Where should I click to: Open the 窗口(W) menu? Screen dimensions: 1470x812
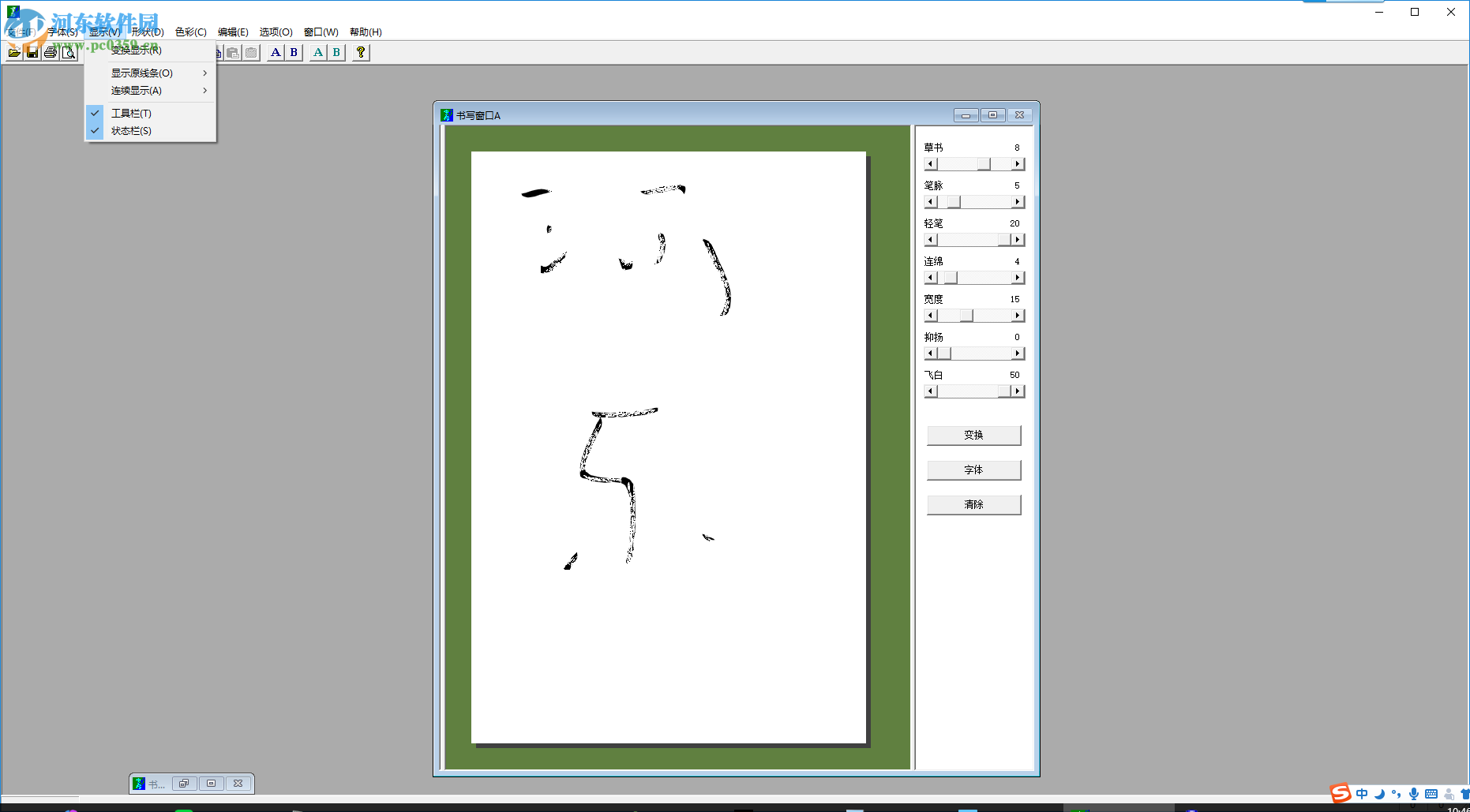click(321, 32)
